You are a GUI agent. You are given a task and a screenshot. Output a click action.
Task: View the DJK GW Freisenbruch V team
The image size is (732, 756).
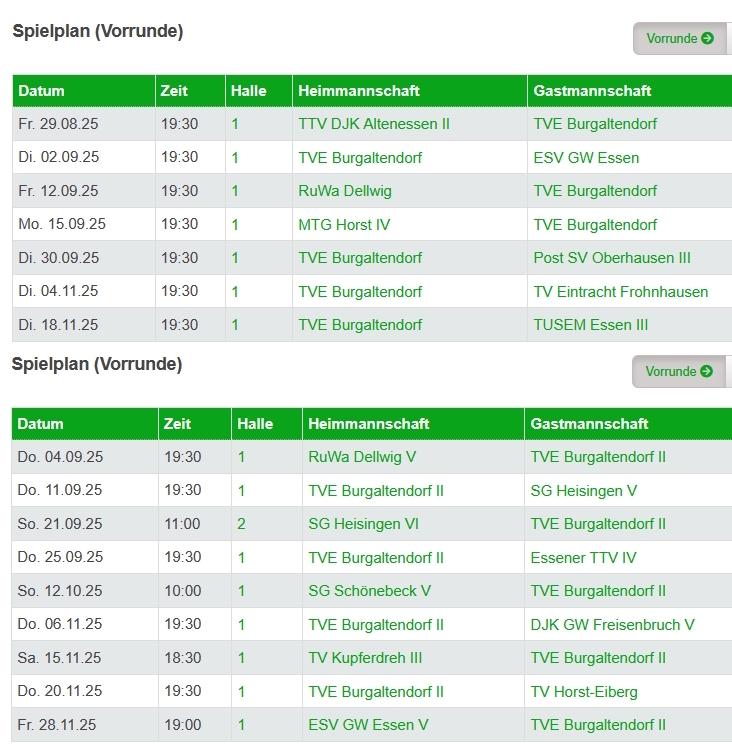click(612, 625)
